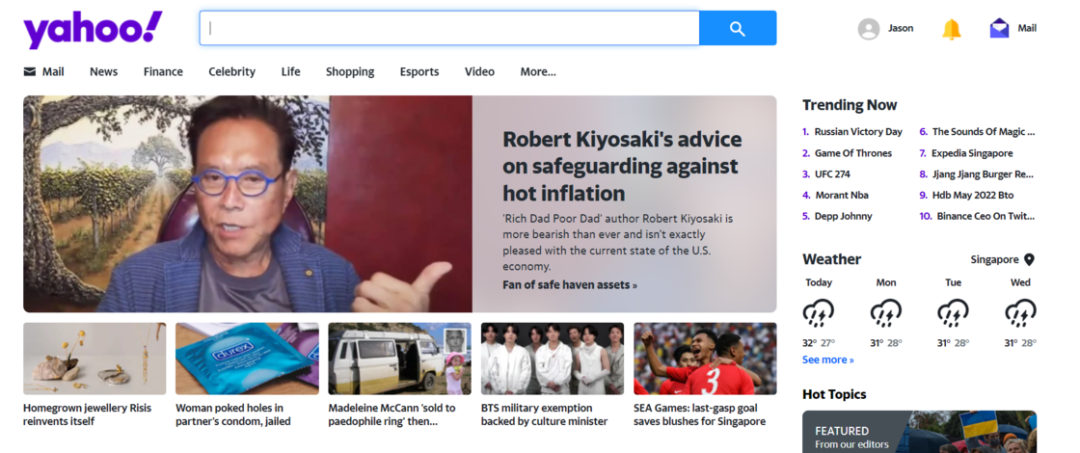Image resolution: width=1080 pixels, height=453 pixels.
Task: Click the Weather section heading
Action: [x=832, y=260]
